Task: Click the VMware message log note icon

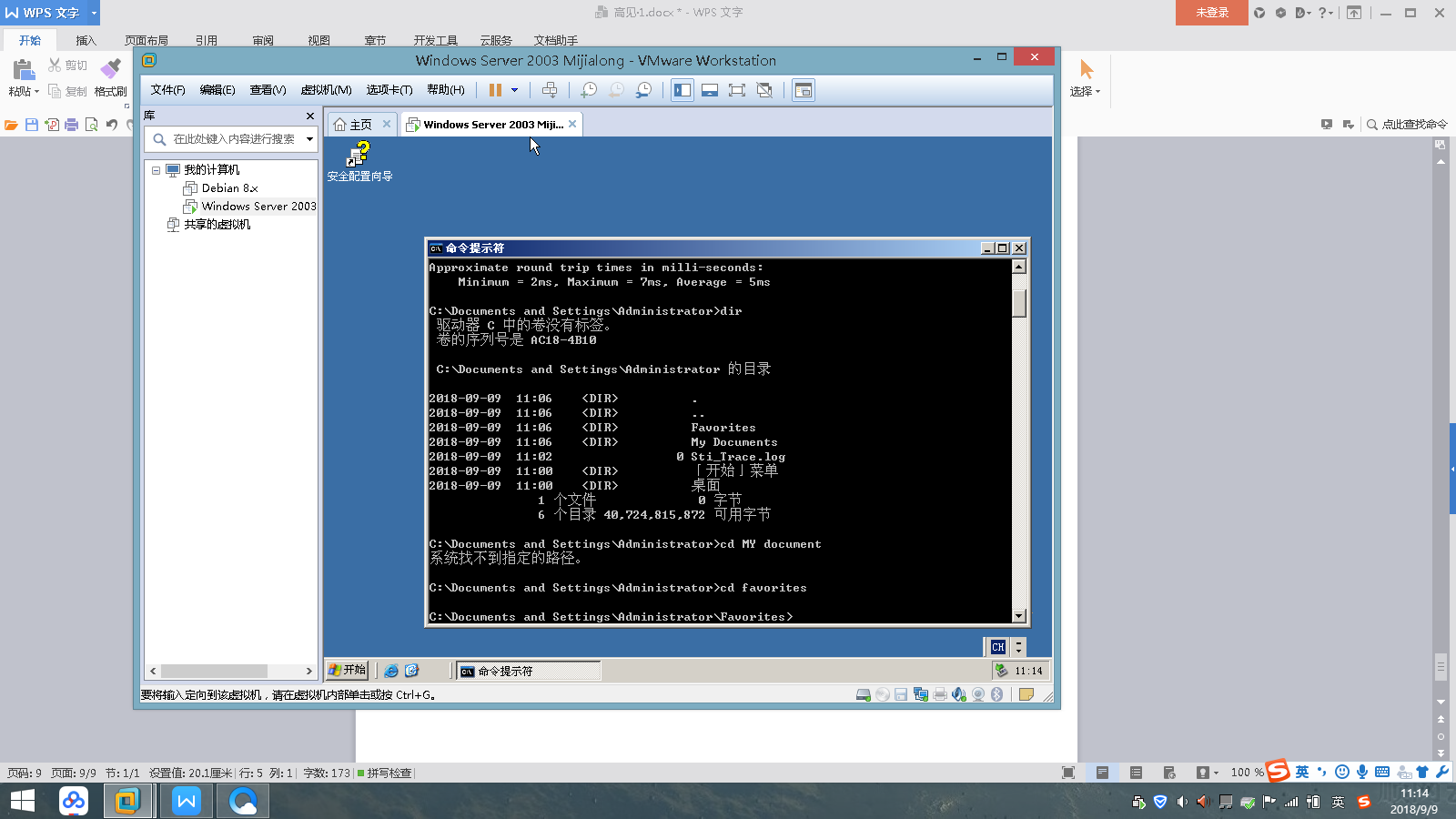Action: click(x=1026, y=695)
